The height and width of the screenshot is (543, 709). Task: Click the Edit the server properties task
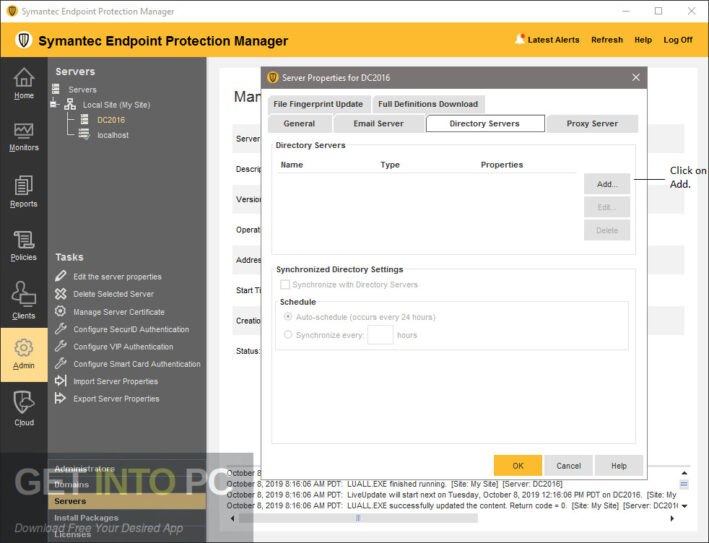point(117,277)
